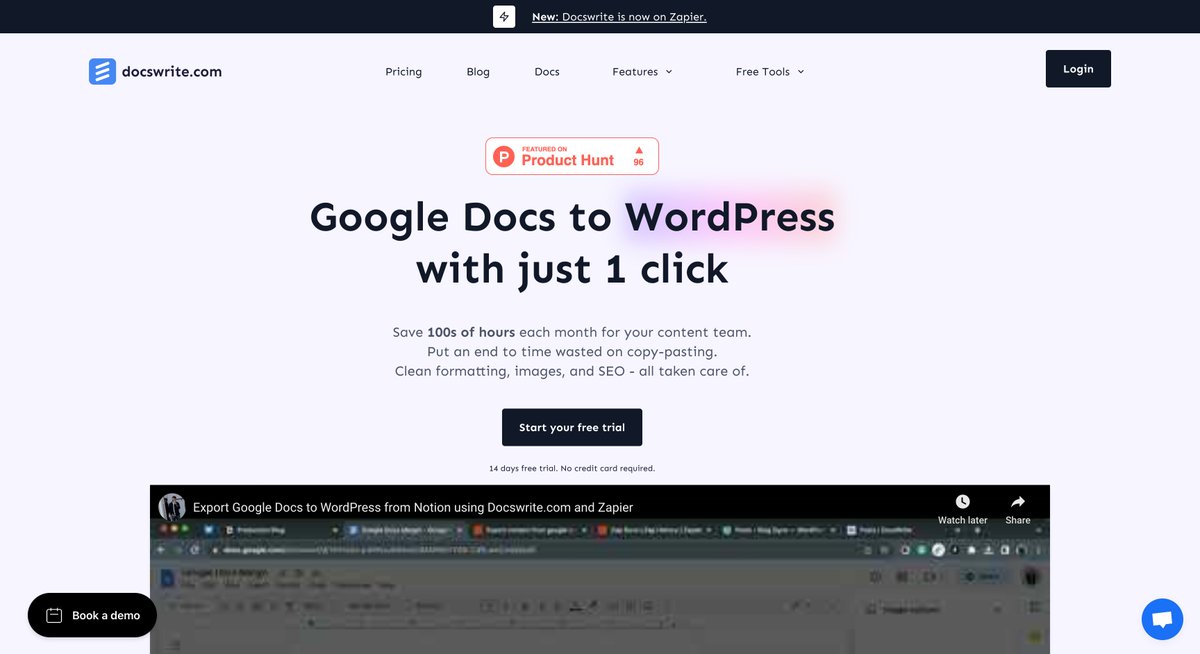Open 'Docswrite is now on Zapier' link
Image resolution: width=1200 pixels, height=654 pixels.
619,17
